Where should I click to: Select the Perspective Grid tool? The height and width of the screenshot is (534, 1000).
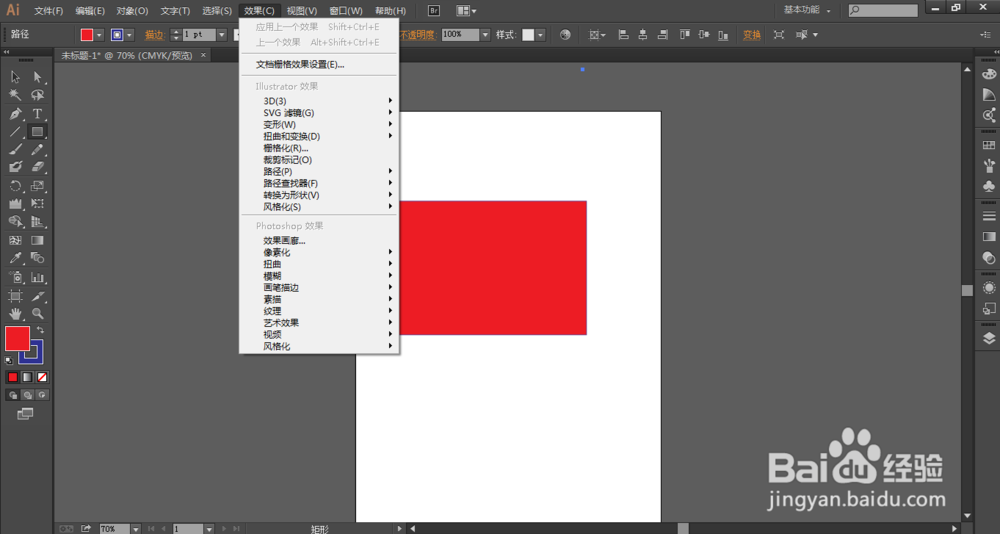click(x=38, y=222)
